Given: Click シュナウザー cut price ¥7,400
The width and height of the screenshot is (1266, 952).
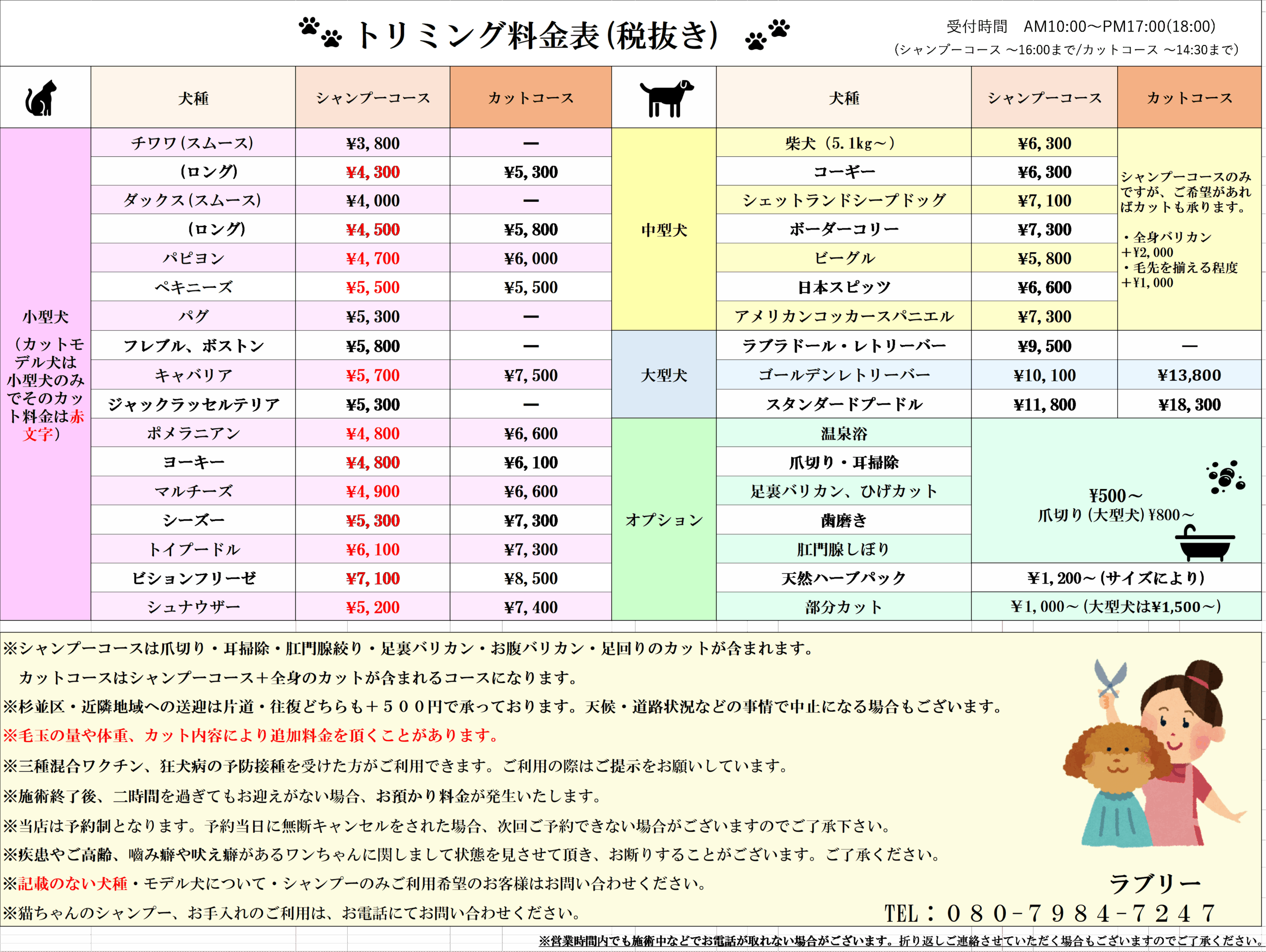Looking at the screenshot, I should (x=531, y=607).
